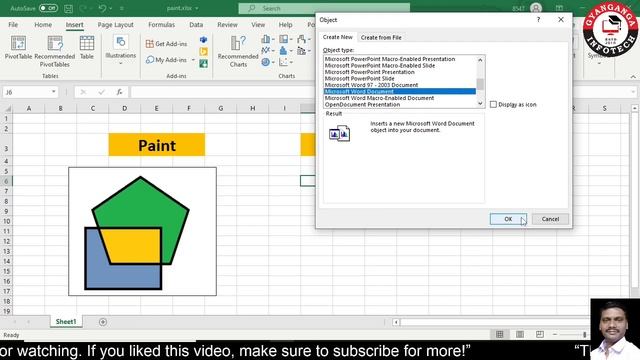Switch to the Page Layout tab
The width and height of the screenshot is (640, 360).
coord(116,25)
